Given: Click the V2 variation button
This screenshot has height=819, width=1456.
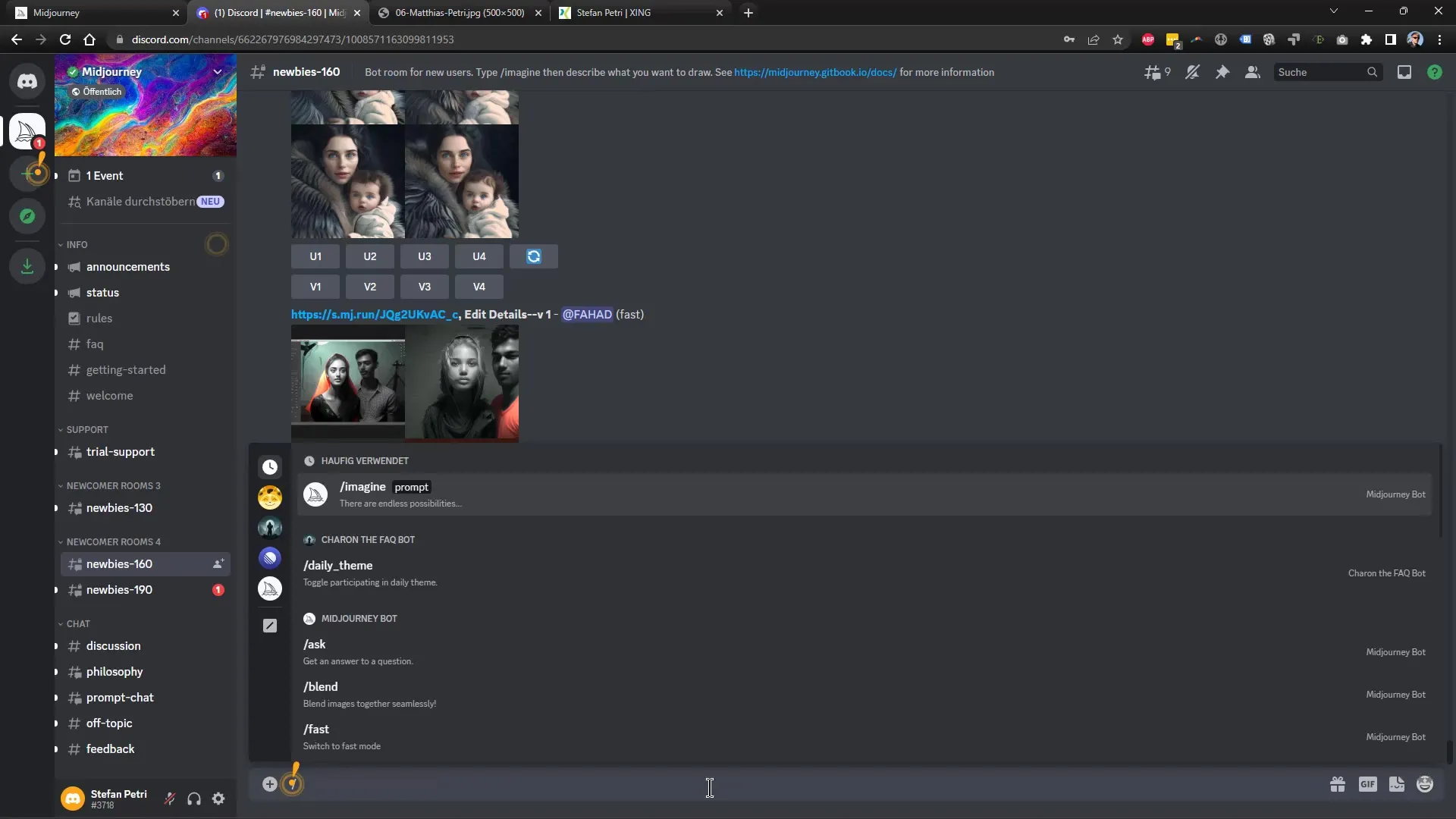Looking at the screenshot, I should click(x=370, y=286).
